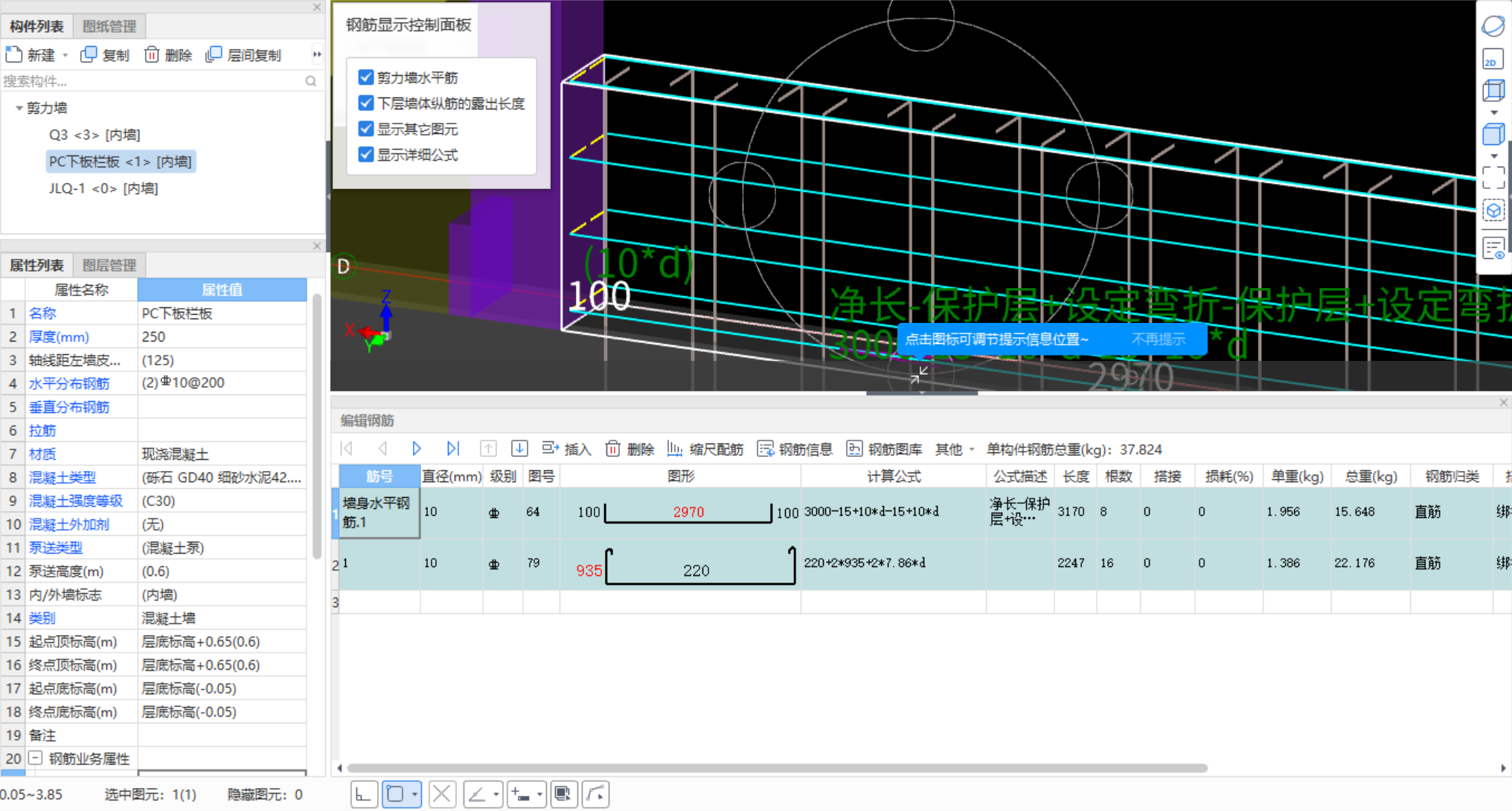Viewport: 1512px width, 811px height.
Task: Select Q3 <3> [内墙] tree item
Action: click(94, 135)
